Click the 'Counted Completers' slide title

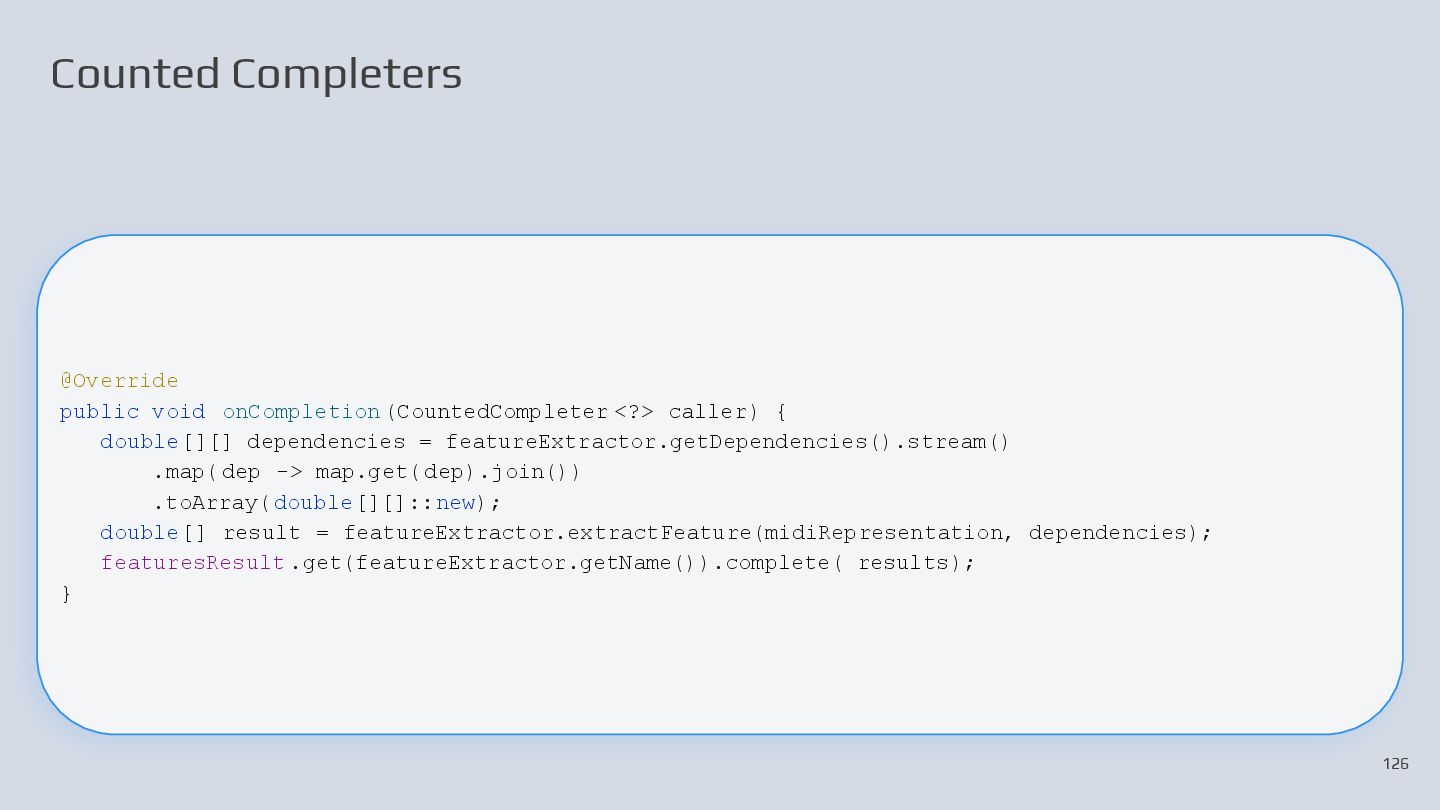pos(256,74)
